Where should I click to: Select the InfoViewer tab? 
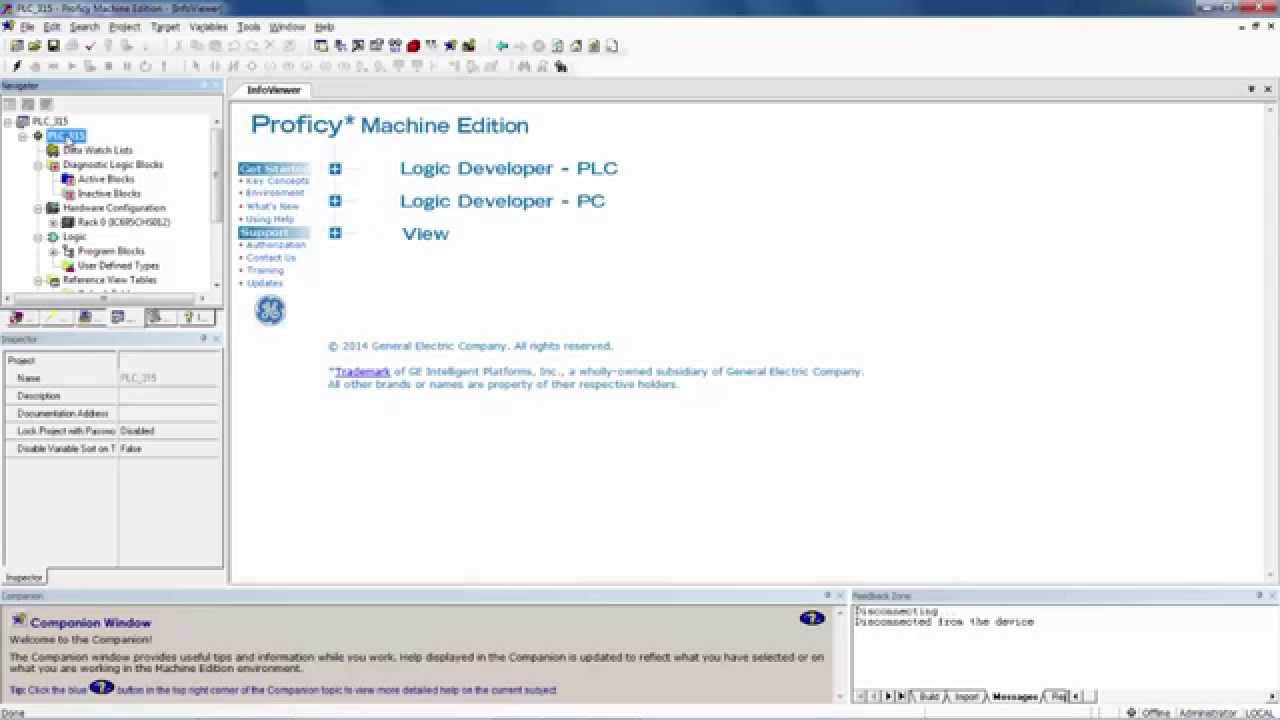tap(274, 90)
